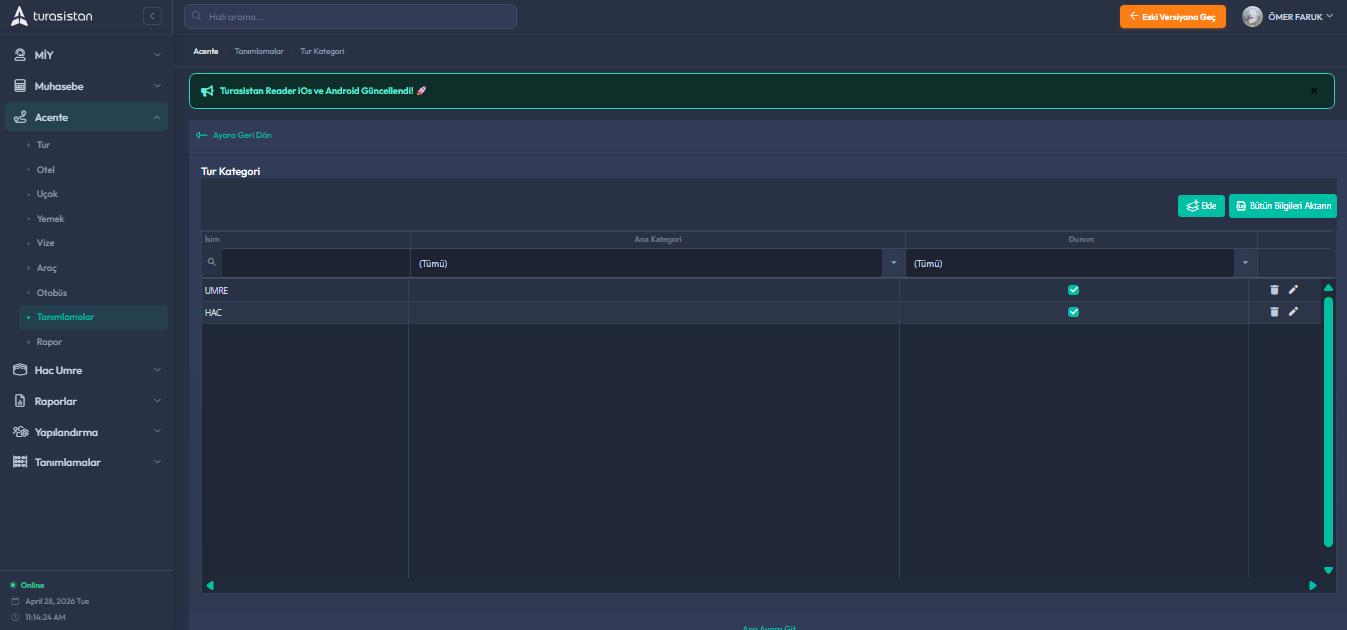Select Rapor under Acente menu
This screenshot has height=630, width=1347.
(49, 342)
